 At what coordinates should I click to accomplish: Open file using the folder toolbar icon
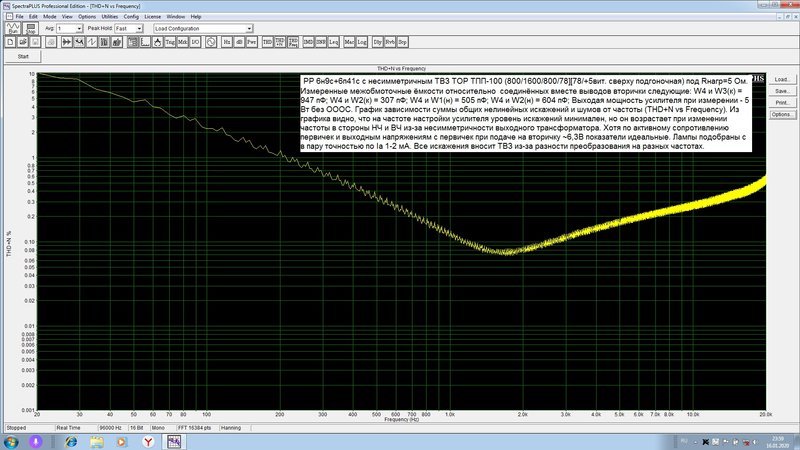point(23,42)
